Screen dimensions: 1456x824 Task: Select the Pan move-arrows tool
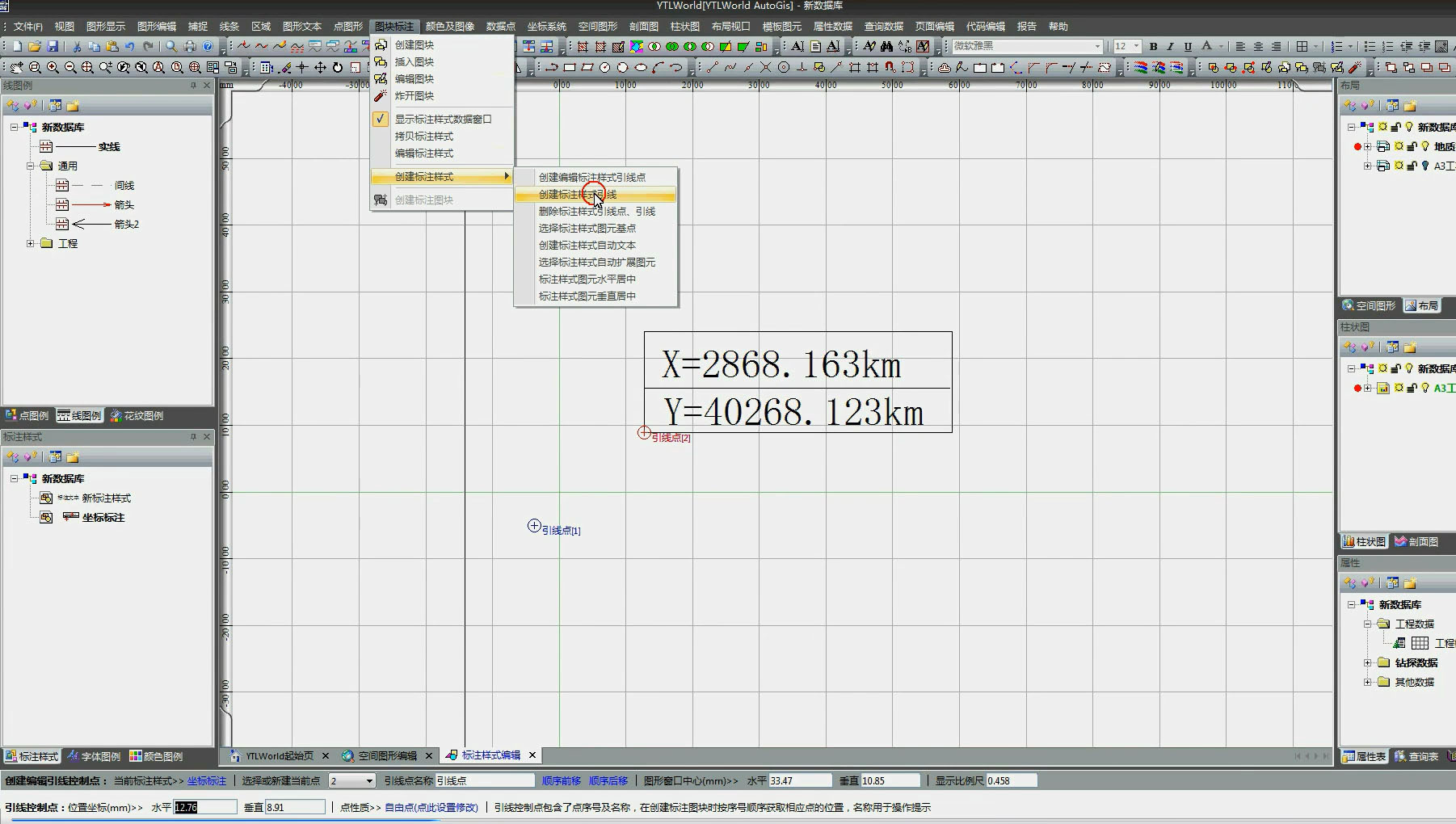(320, 68)
